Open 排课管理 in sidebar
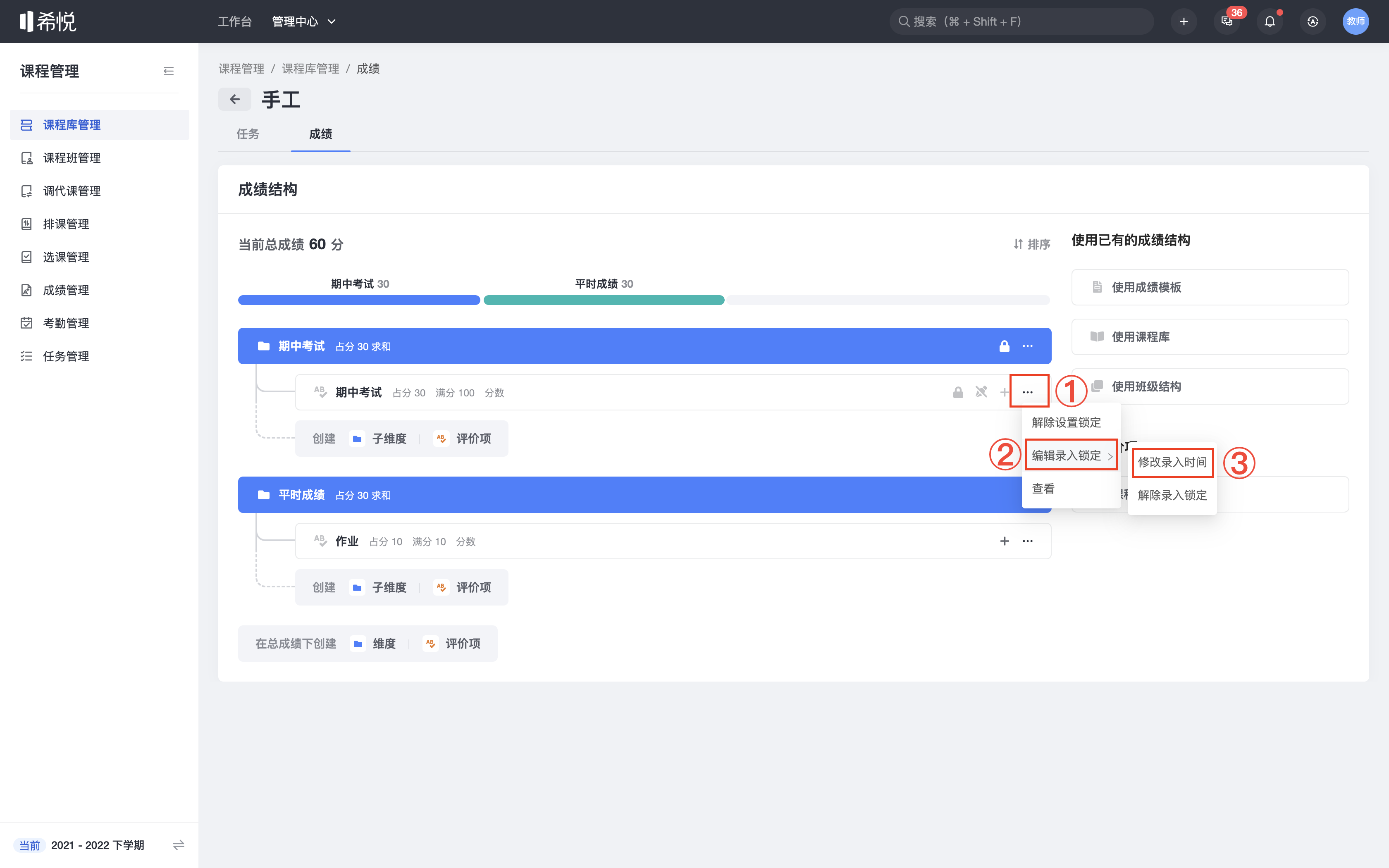Viewport: 1389px width, 868px height. point(99,224)
